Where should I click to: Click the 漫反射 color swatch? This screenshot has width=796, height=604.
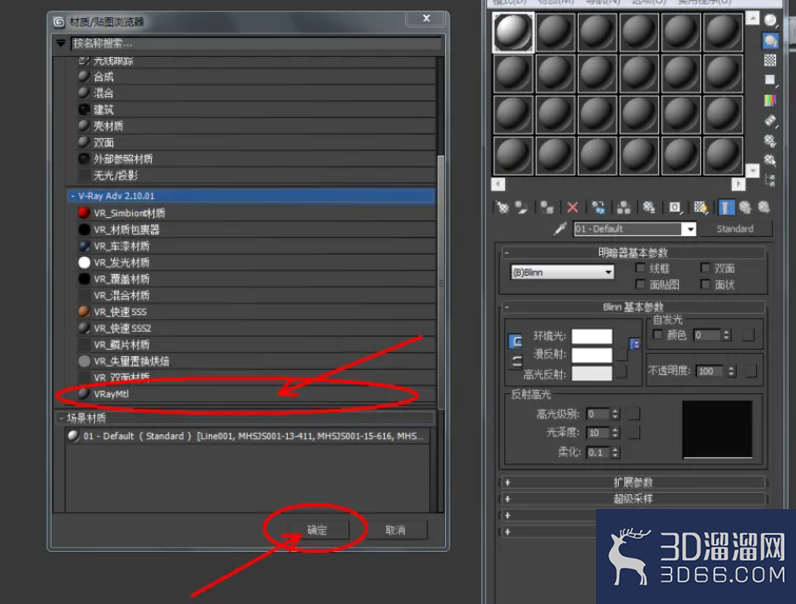coord(592,355)
